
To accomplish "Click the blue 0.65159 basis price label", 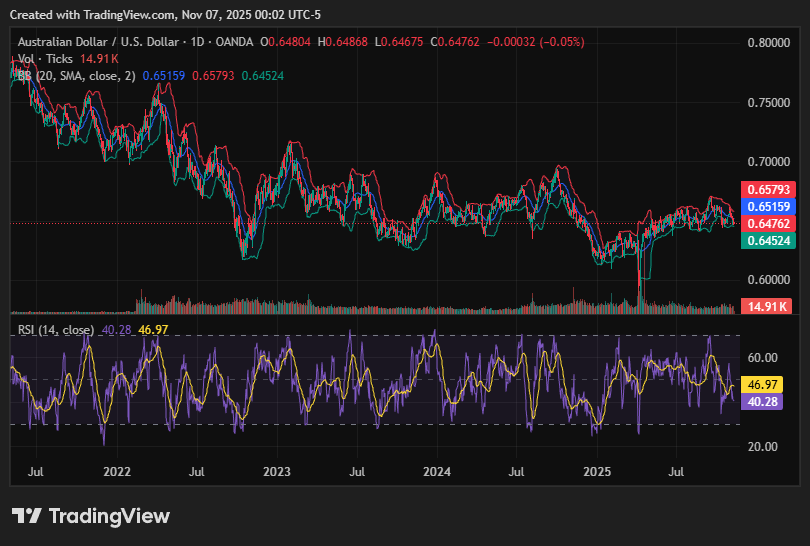I will click(766, 206).
